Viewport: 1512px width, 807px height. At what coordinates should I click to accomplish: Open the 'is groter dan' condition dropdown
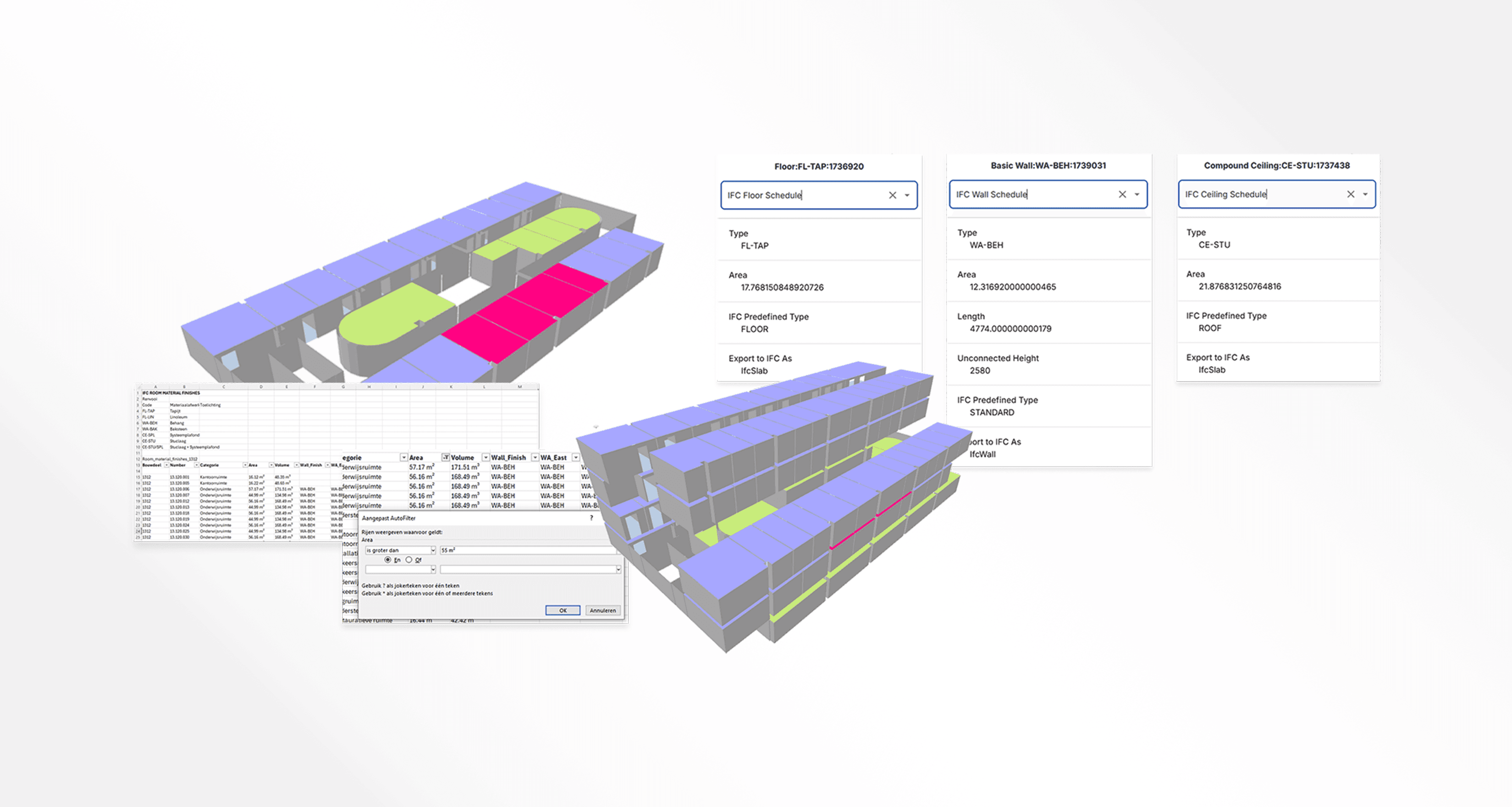(x=433, y=550)
